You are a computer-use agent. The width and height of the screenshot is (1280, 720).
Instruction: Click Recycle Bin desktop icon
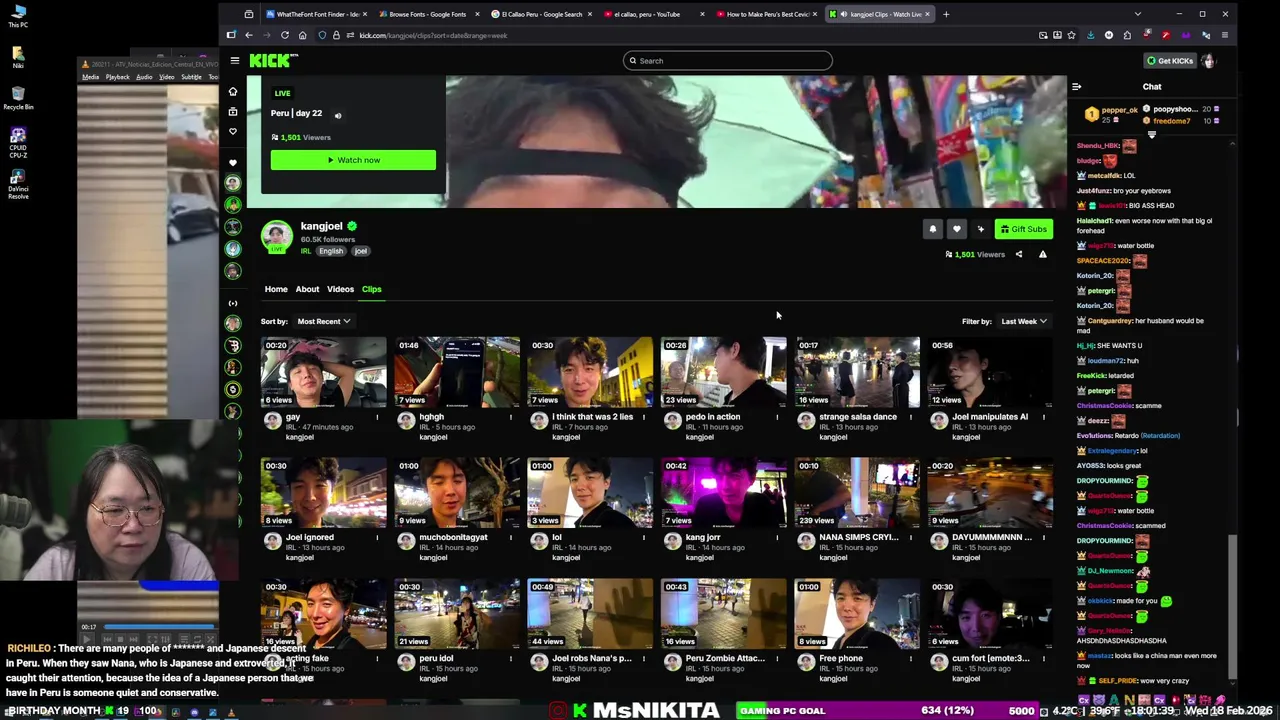pyautogui.click(x=18, y=97)
